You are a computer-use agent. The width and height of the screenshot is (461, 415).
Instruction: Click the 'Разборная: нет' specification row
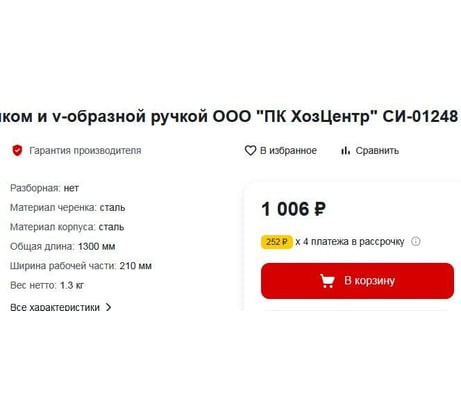[44, 188]
